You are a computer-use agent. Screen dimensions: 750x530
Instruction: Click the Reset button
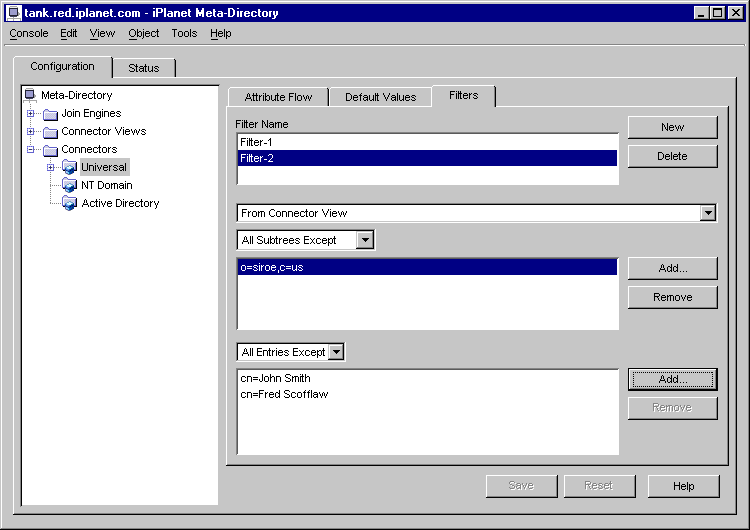tap(599, 486)
